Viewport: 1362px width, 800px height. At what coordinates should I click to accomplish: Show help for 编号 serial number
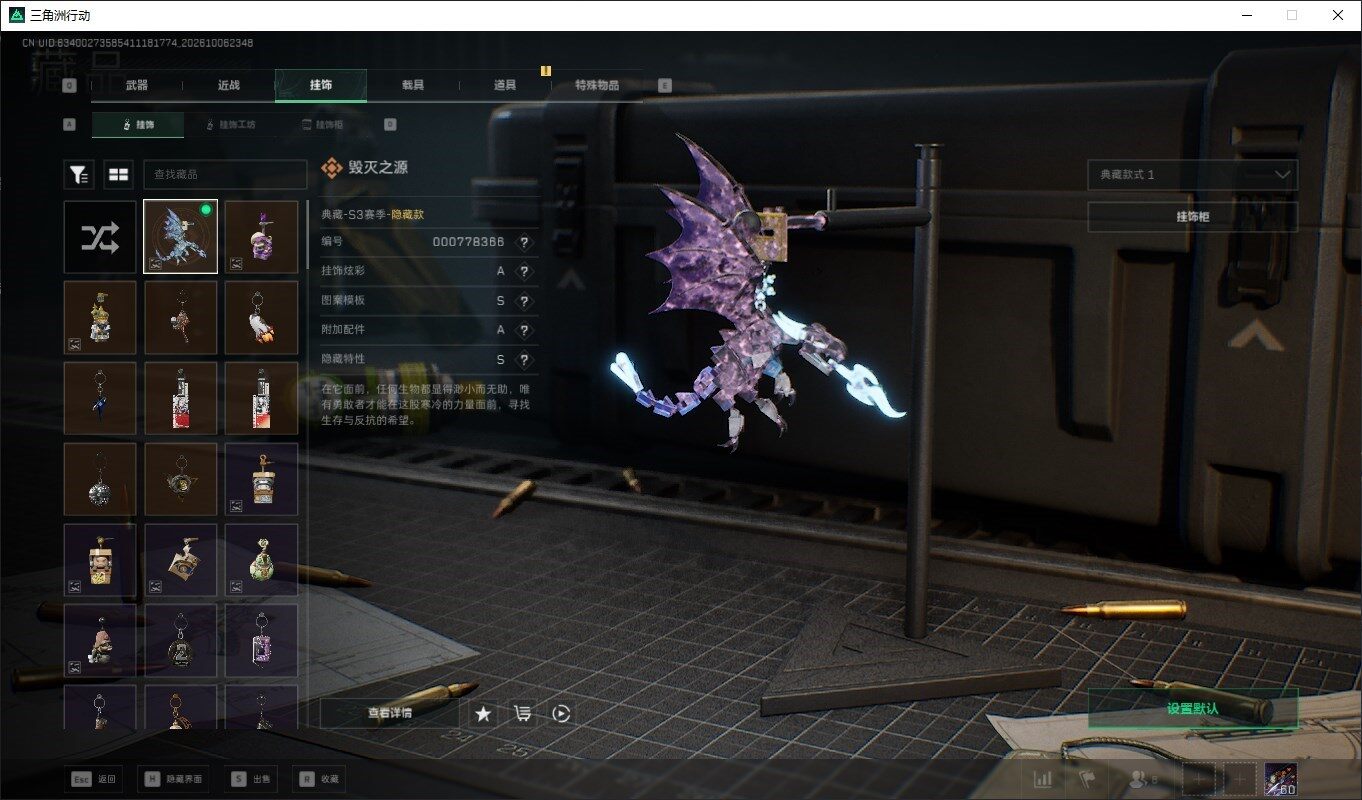(x=524, y=243)
